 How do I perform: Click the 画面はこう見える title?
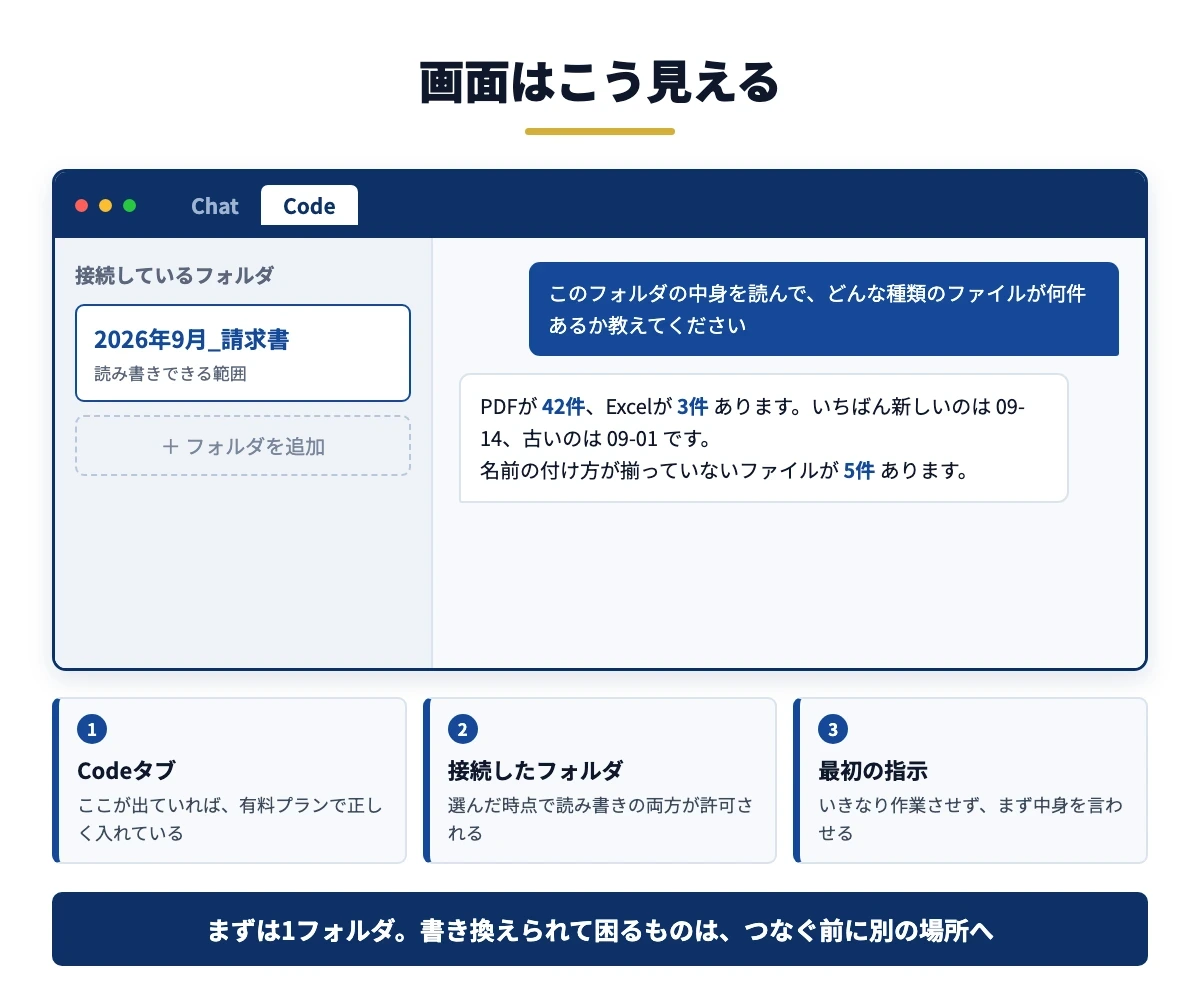pyautogui.click(x=600, y=84)
